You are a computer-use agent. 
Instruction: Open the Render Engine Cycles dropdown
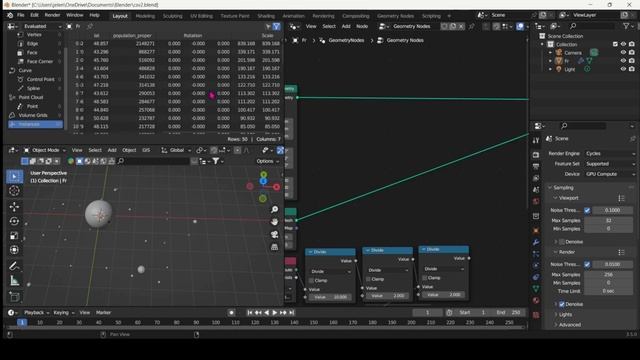pyautogui.click(x=610, y=153)
